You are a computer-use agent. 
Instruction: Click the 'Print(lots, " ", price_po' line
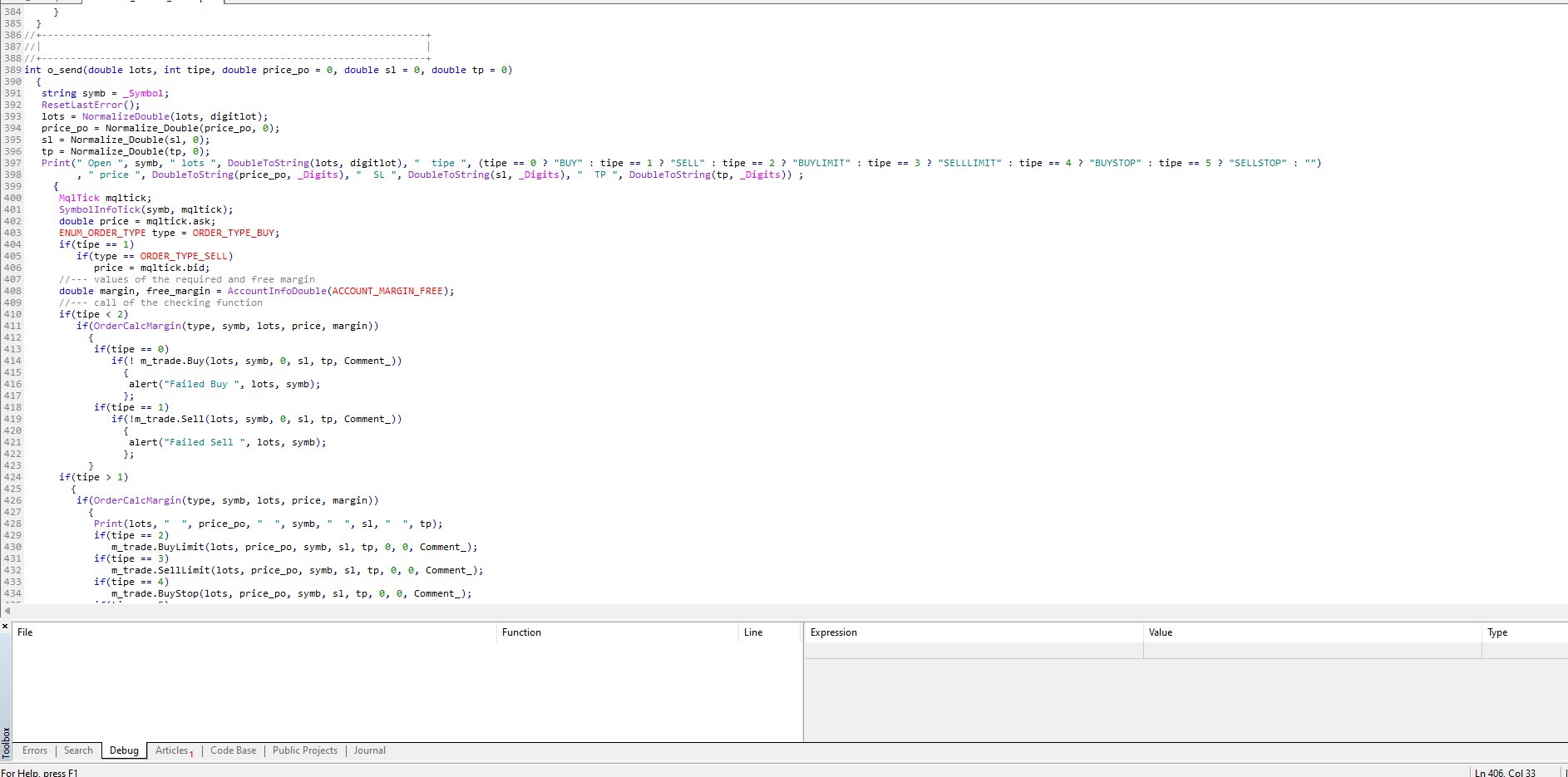tap(268, 524)
